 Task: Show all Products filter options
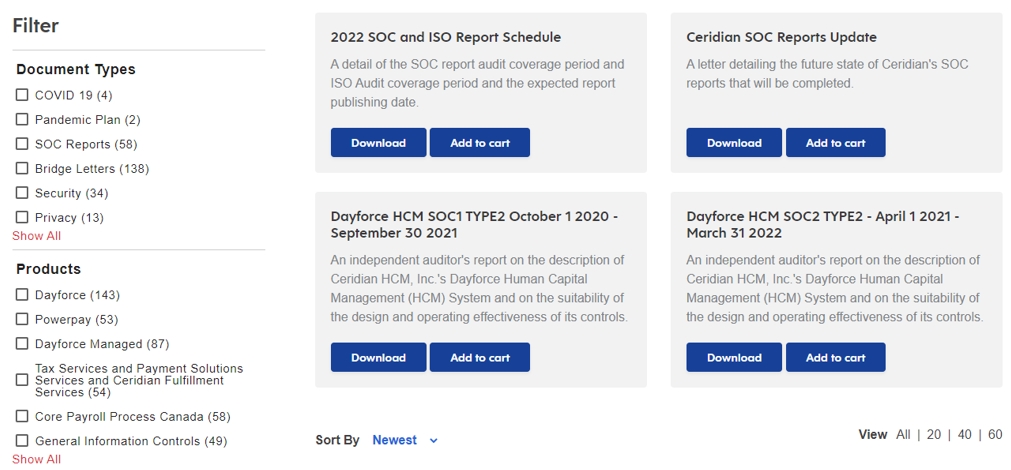36,459
